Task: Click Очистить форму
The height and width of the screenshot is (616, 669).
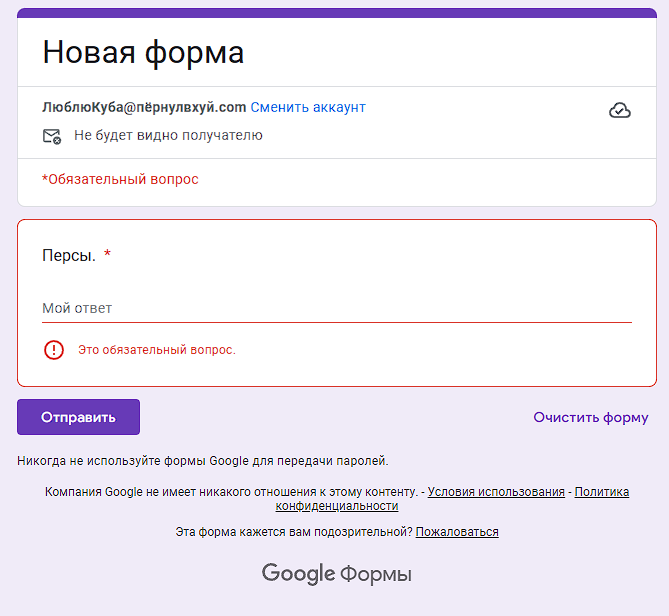Action: pos(590,417)
